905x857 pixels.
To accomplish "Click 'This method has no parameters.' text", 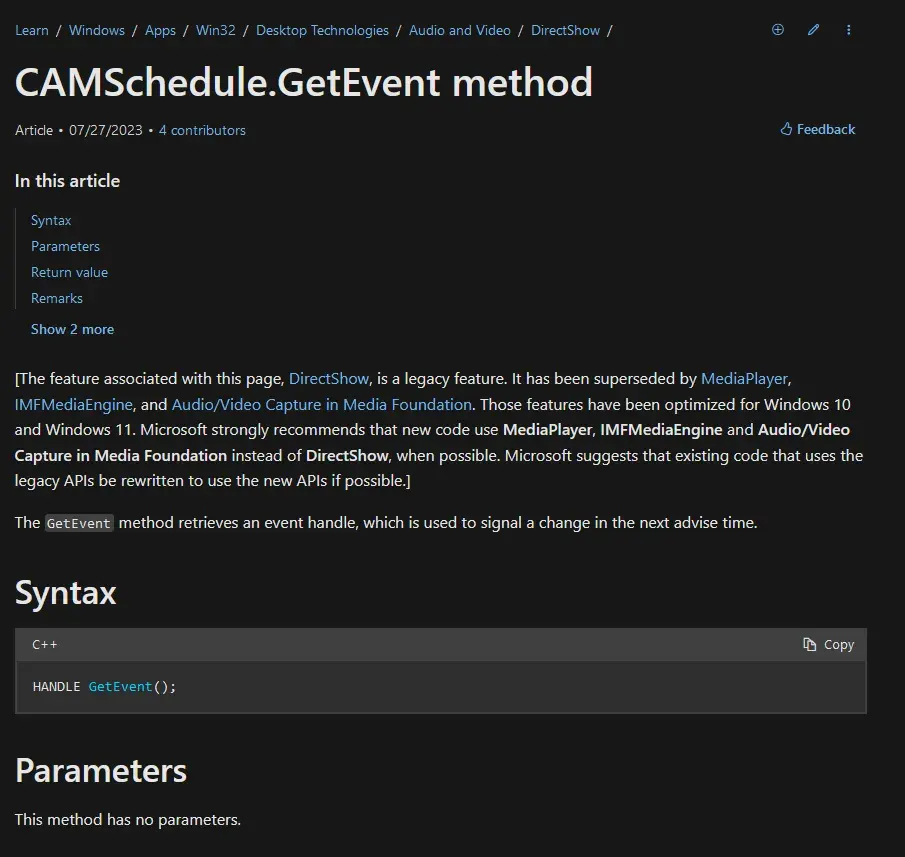I will click(x=128, y=819).
